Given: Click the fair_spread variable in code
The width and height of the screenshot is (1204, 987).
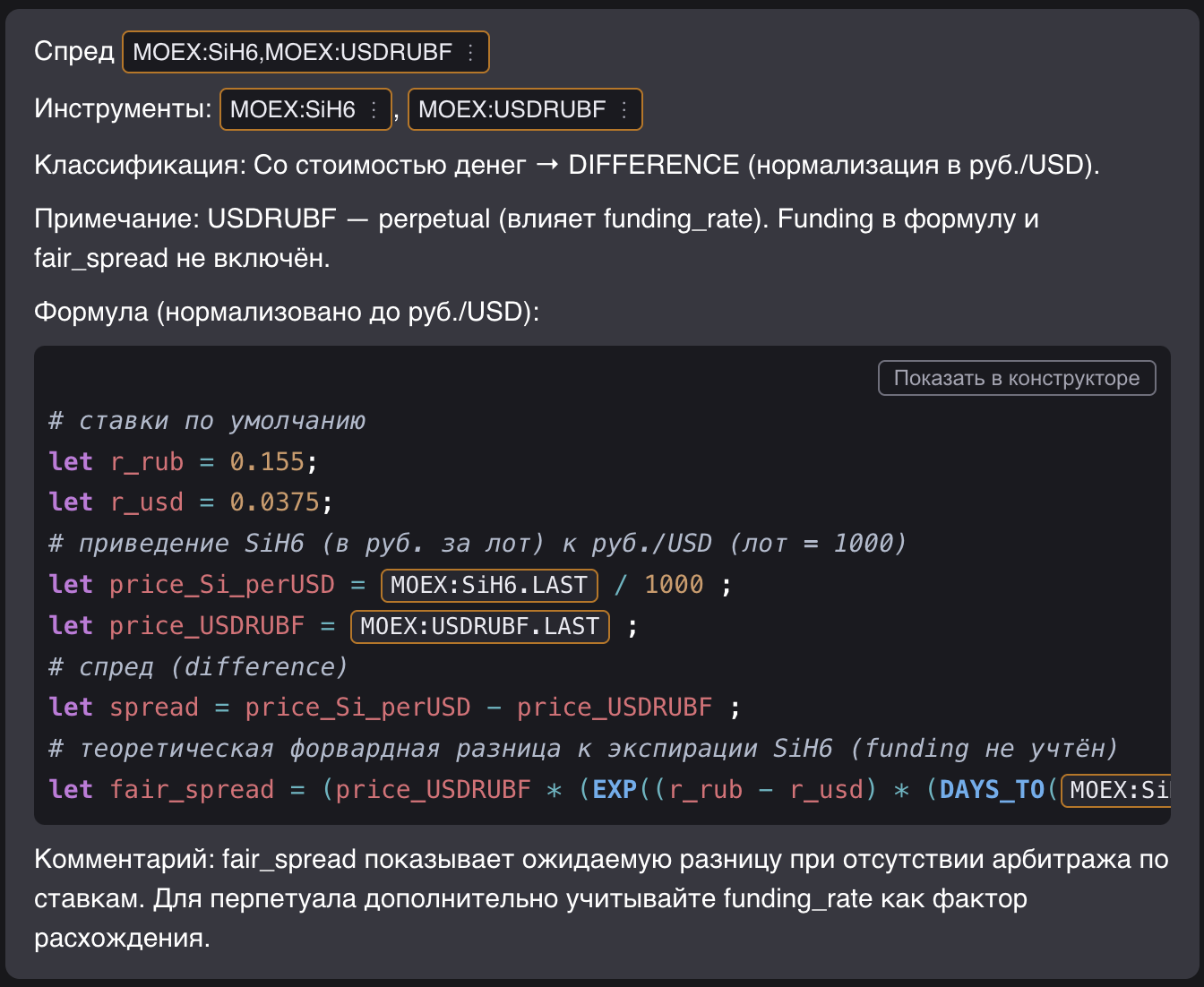Looking at the screenshot, I should tap(192, 790).
